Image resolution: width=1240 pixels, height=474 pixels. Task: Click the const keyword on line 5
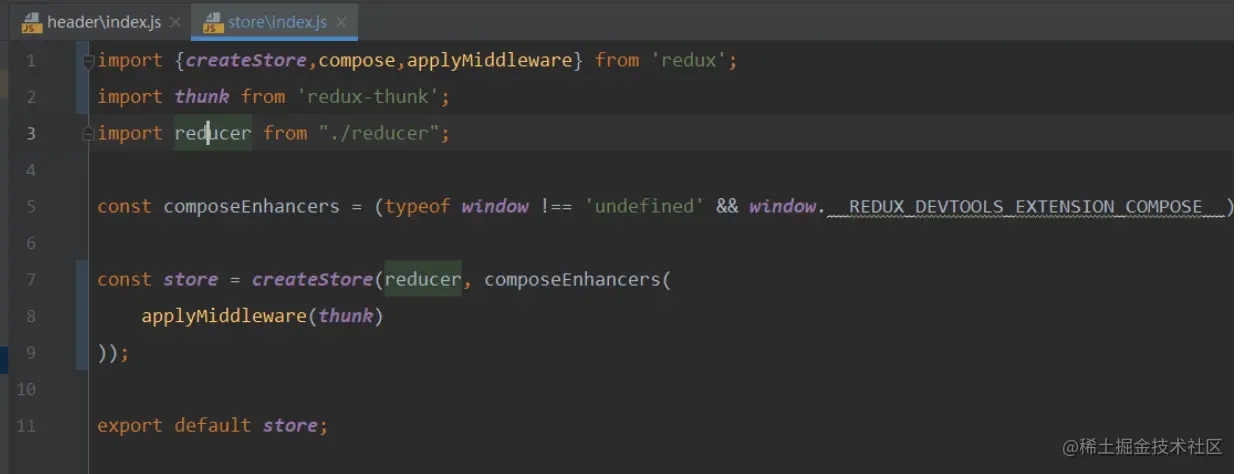pyautogui.click(x=125, y=207)
